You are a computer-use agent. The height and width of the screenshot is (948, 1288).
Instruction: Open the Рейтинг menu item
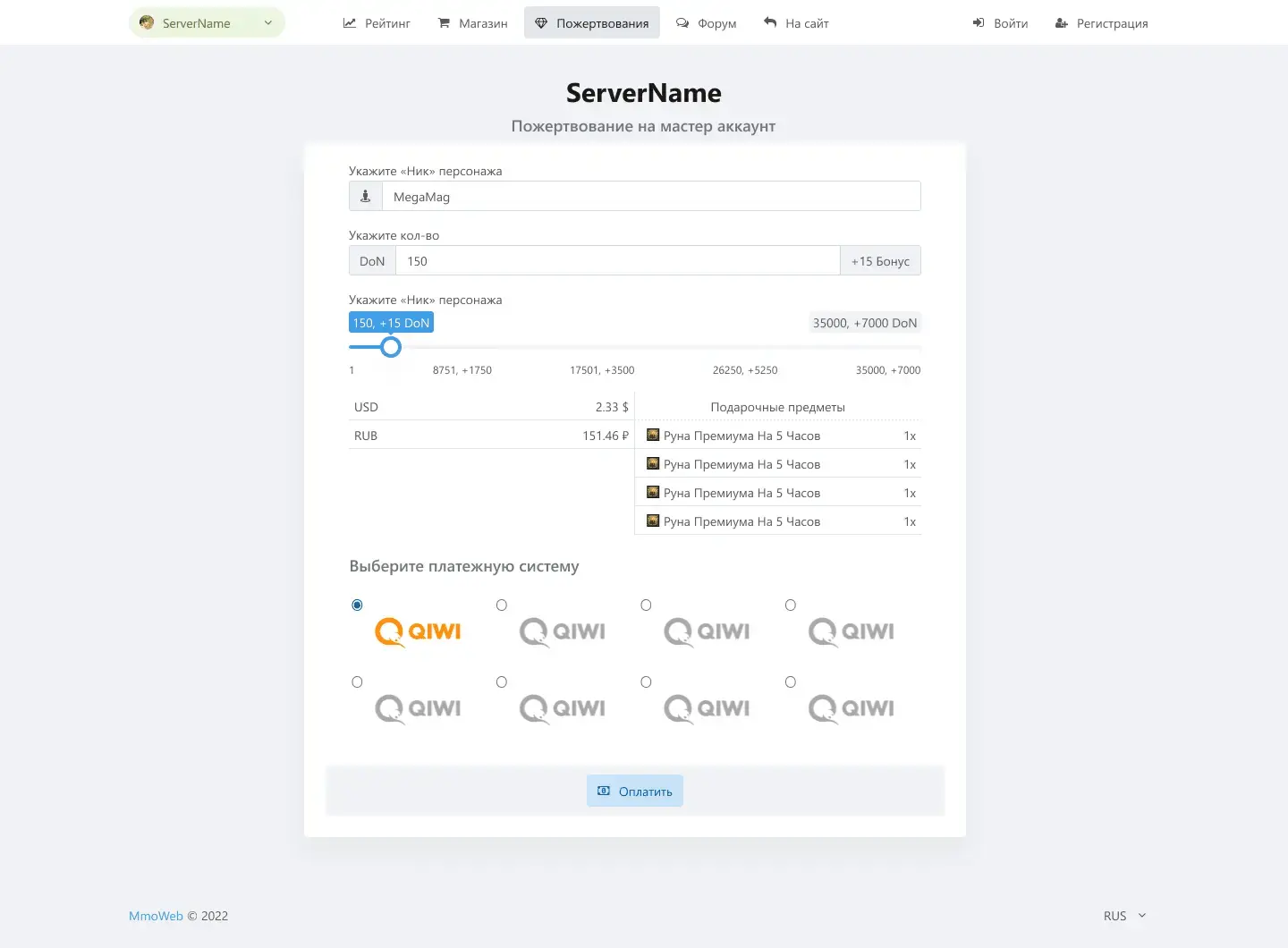click(377, 23)
